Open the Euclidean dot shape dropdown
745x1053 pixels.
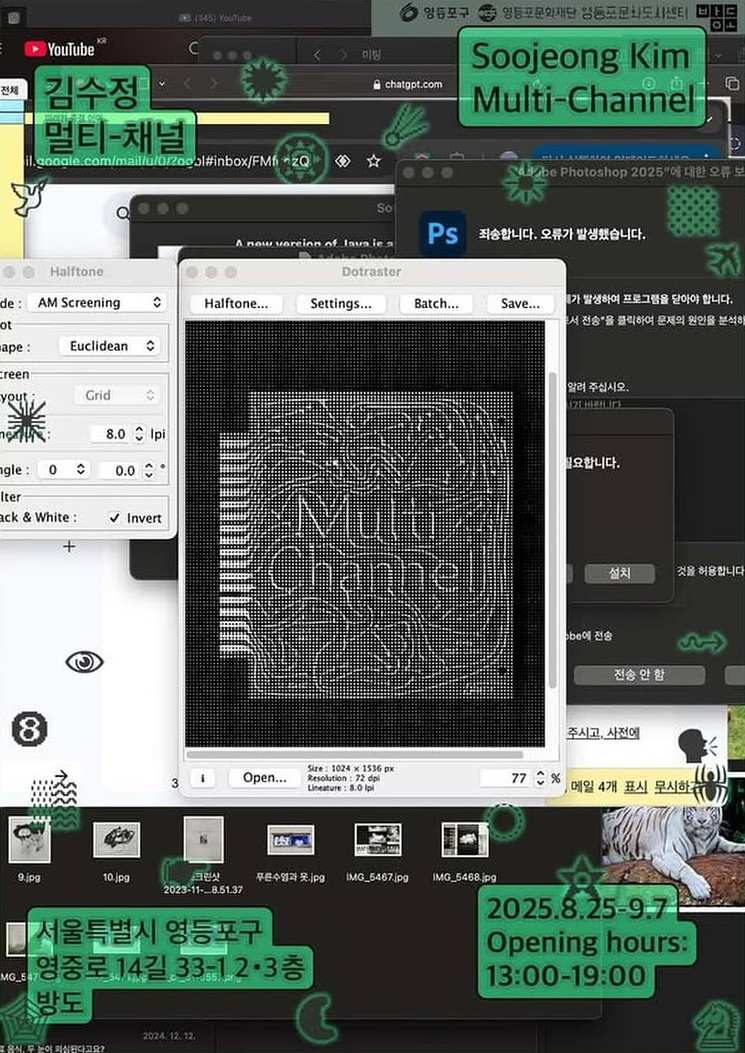(109, 346)
